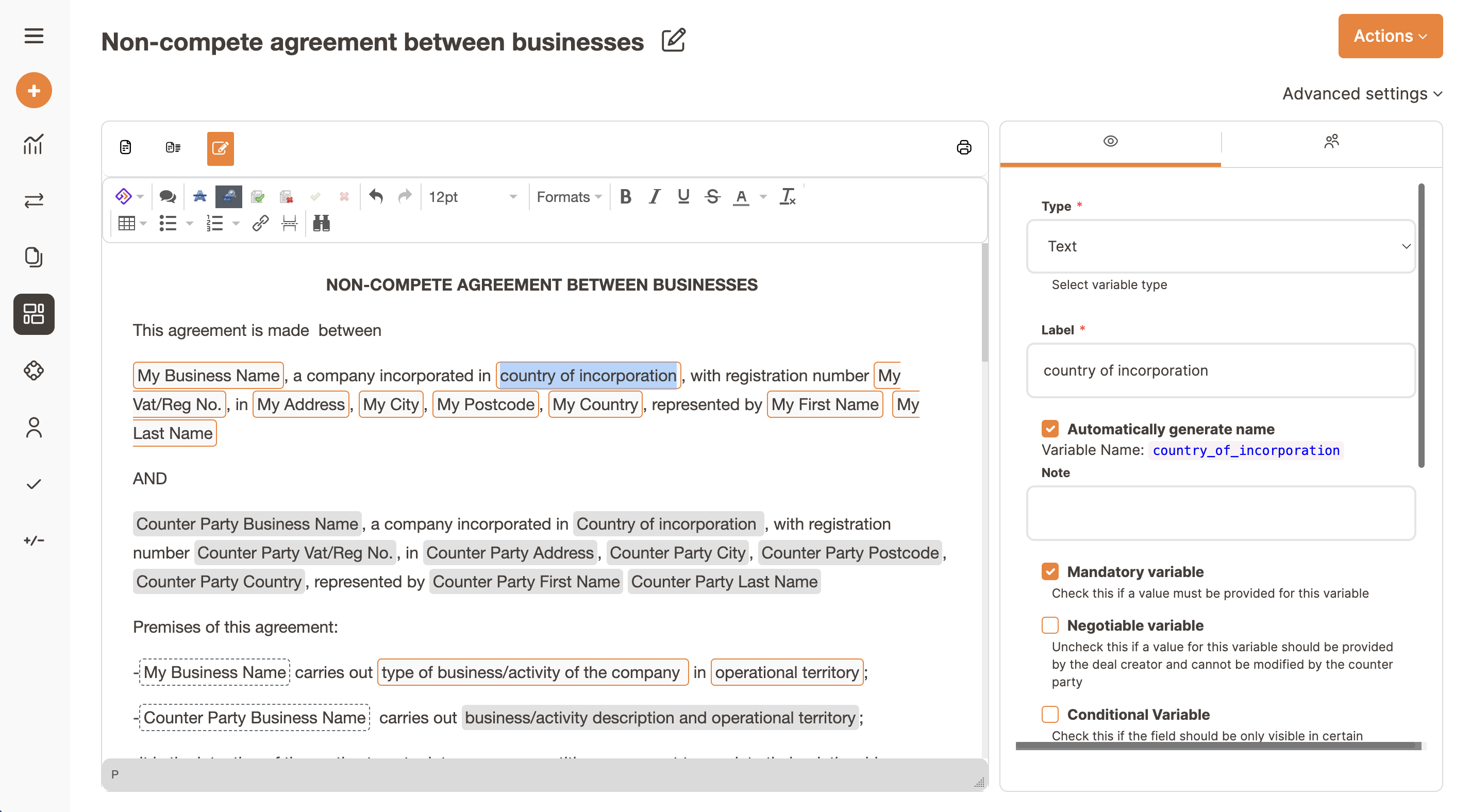Open the transfer arrows sidebar icon
Screen dimensions: 1471x812
34,200
